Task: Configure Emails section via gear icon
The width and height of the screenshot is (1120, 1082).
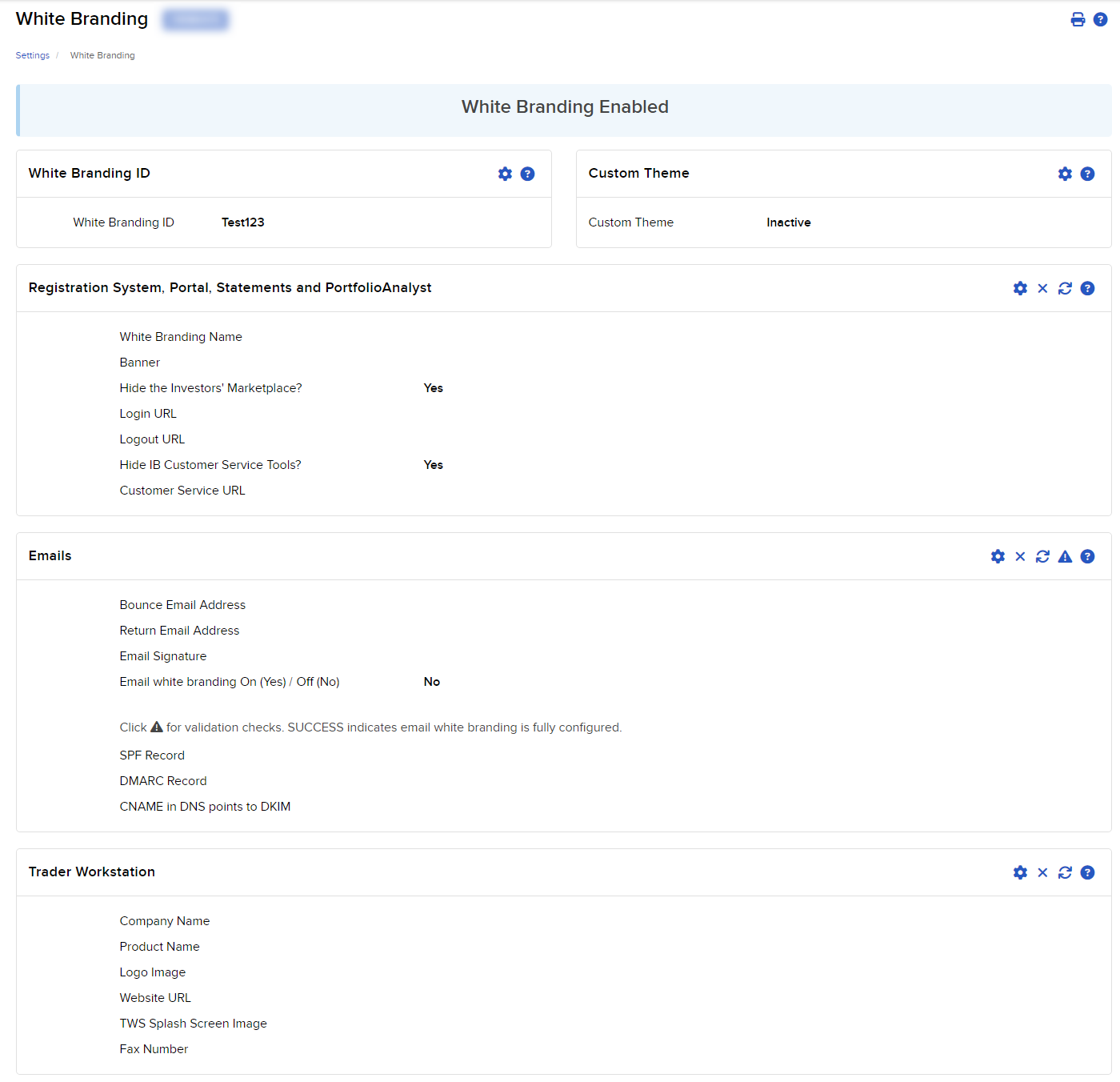Action: tap(998, 556)
